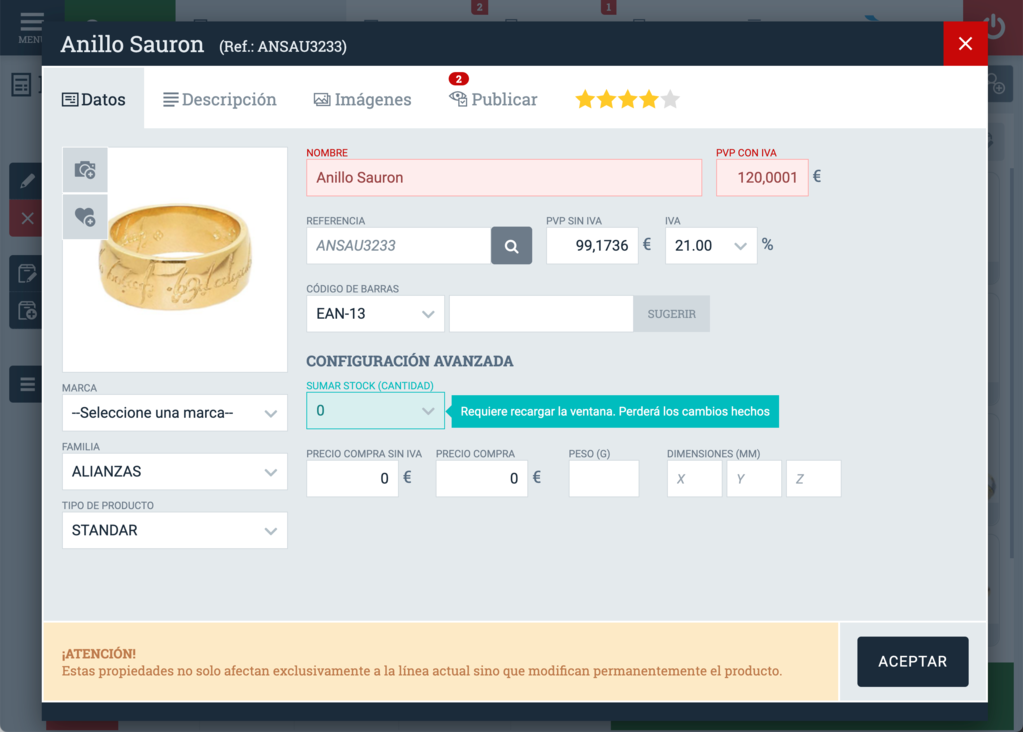The height and width of the screenshot is (732, 1023).
Task: Click the Z dimension field
Action: click(x=813, y=479)
